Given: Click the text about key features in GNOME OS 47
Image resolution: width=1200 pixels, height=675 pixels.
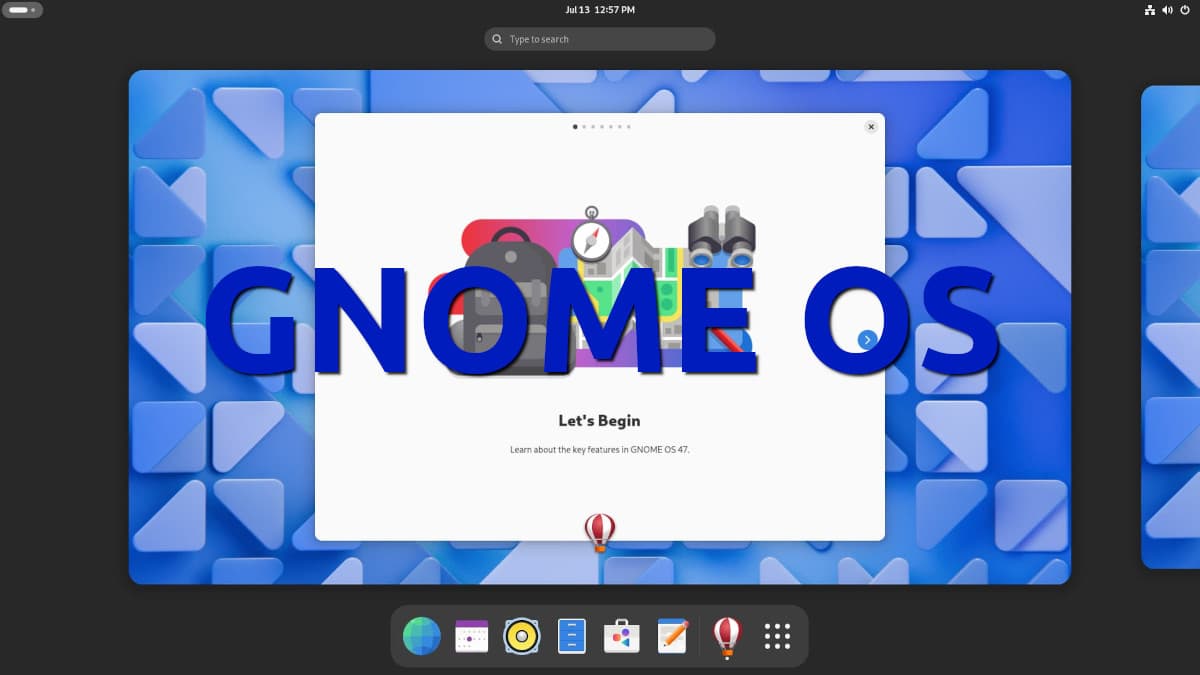Looking at the screenshot, I should [x=600, y=450].
